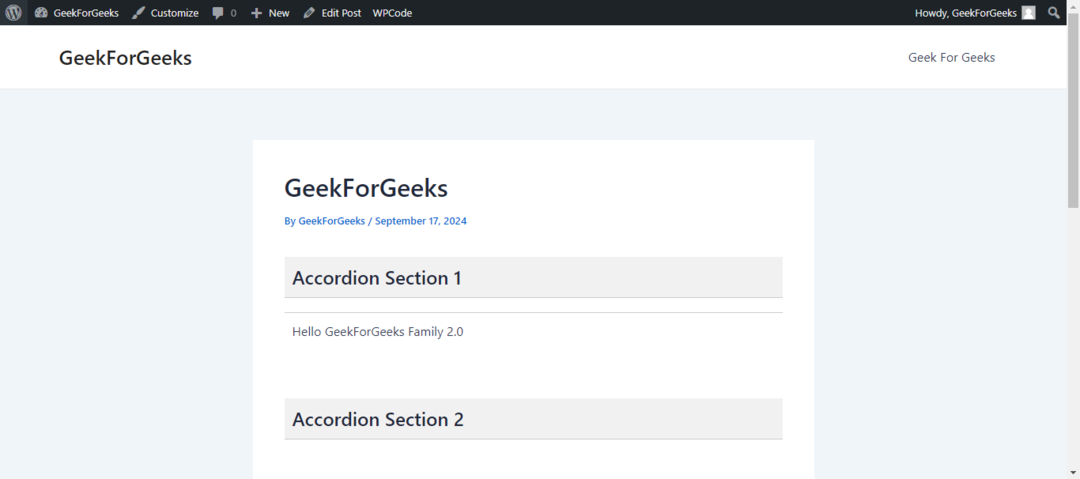Open the comments bubble icon
The height and width of the screenshot is (479, 1080).
point(218,13)
